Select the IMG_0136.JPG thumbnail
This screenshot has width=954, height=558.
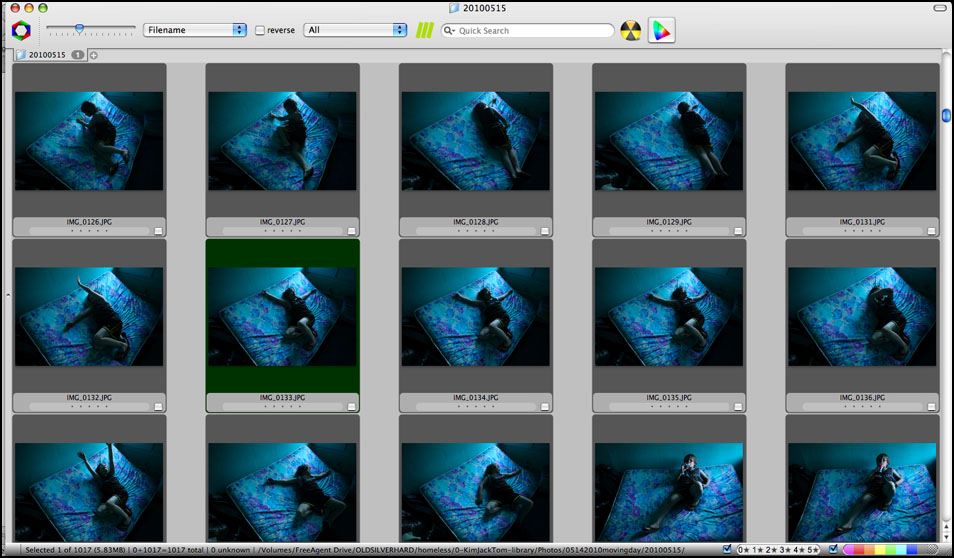point(862,316)
